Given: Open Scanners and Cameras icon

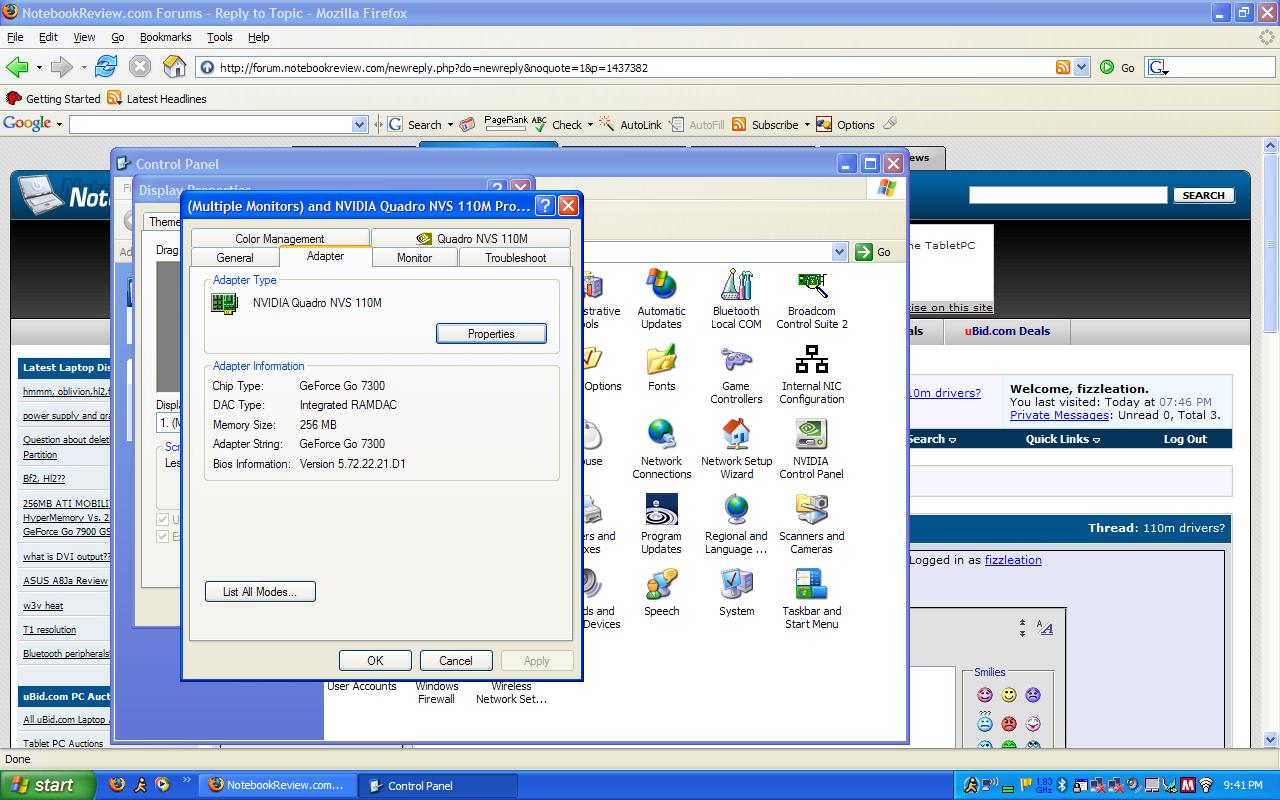Looking at the screenshot, I should [x=811, y=524].
